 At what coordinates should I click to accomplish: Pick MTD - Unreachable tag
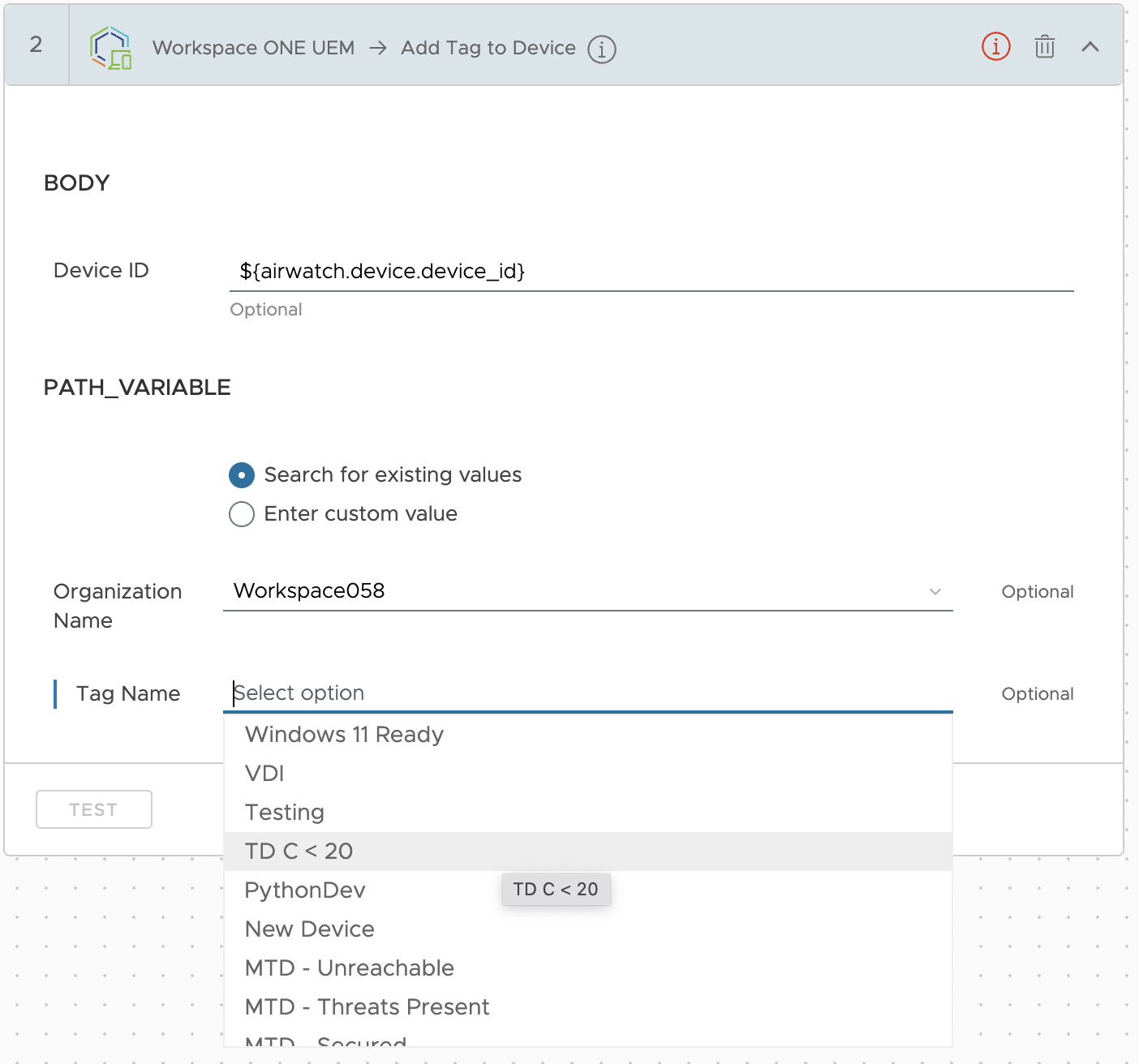pyautogui.click(x=349, y=967)
